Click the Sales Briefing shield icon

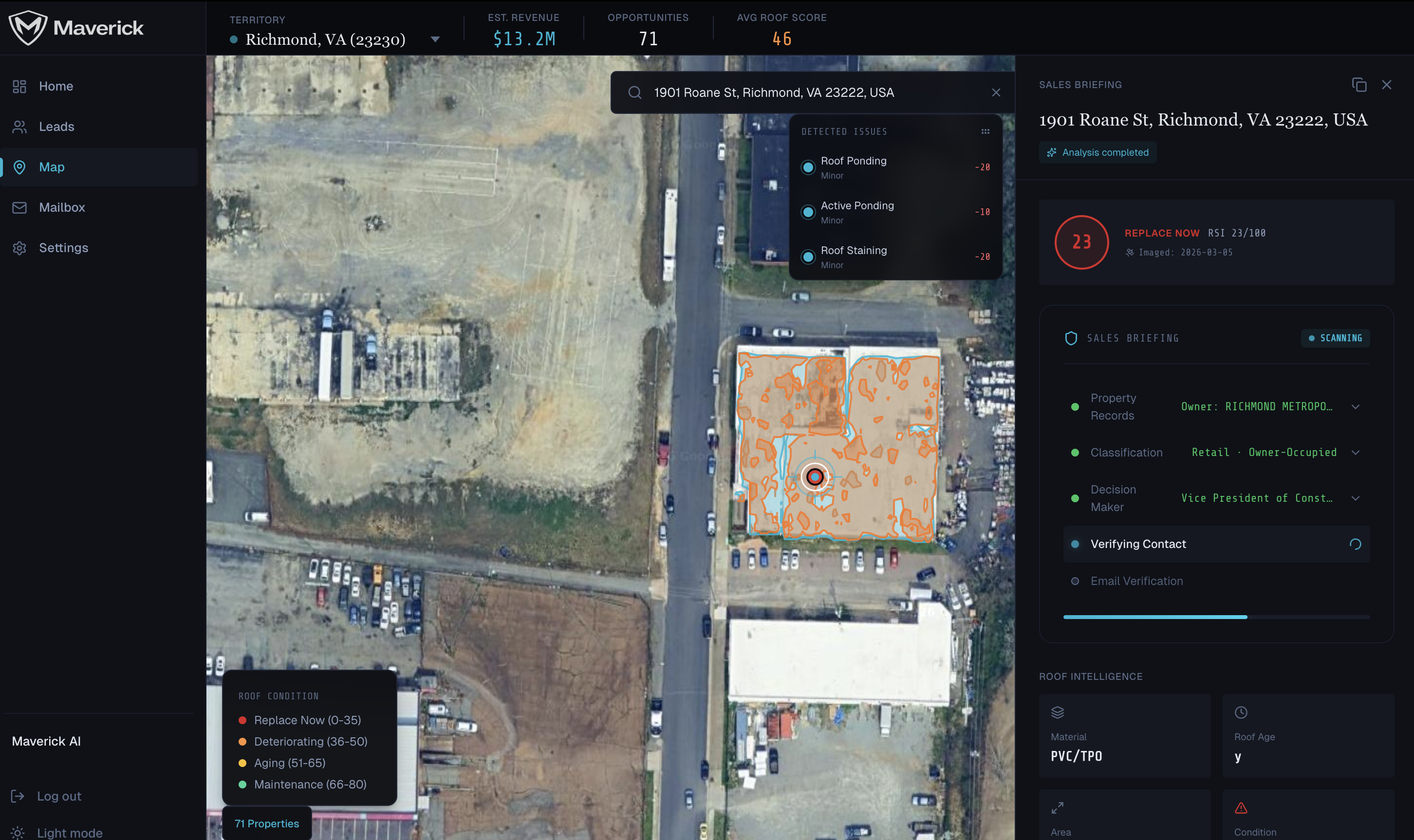tap(1070, 338)
